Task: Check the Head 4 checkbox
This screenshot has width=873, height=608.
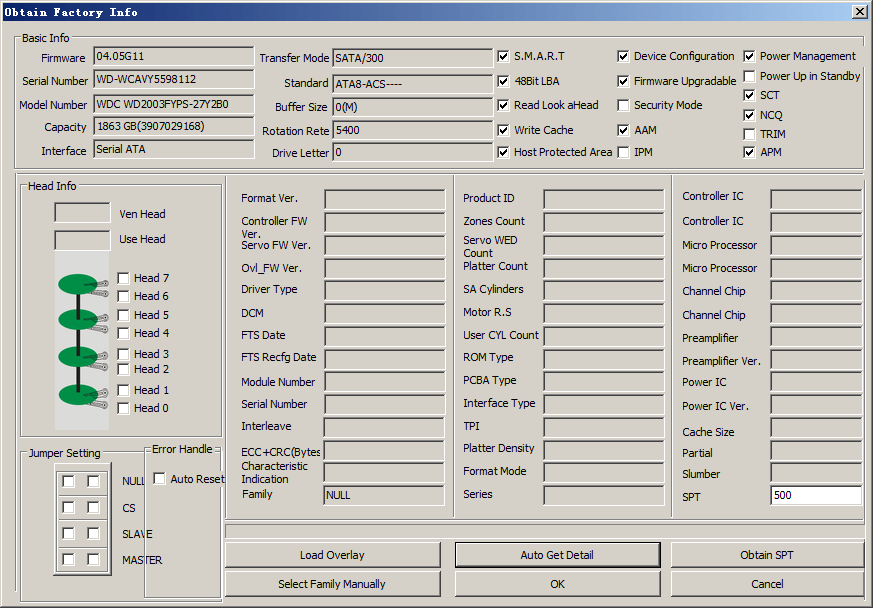Action: [x=124, y=333]
